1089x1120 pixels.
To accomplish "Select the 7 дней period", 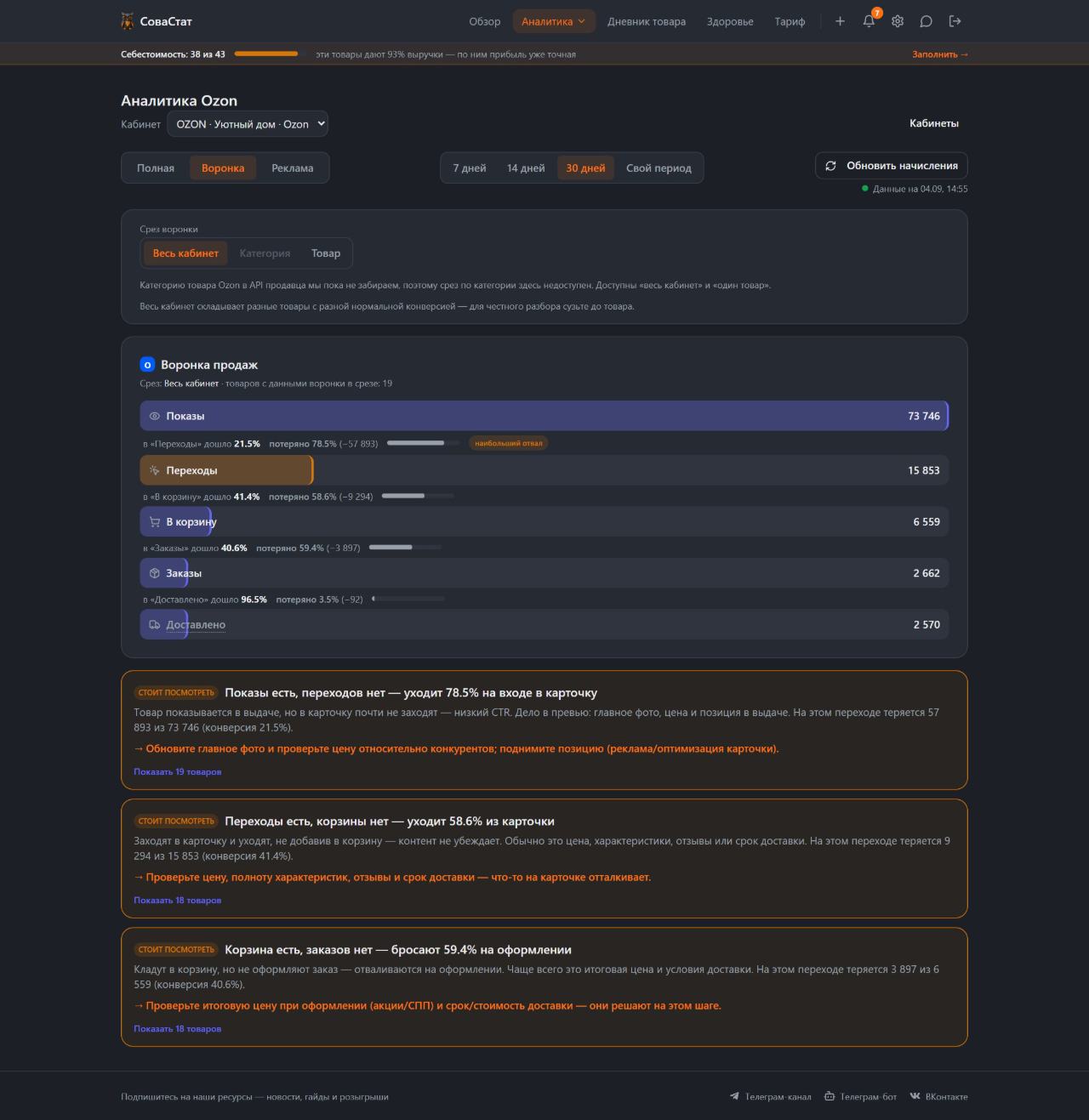I will (470, 168).
